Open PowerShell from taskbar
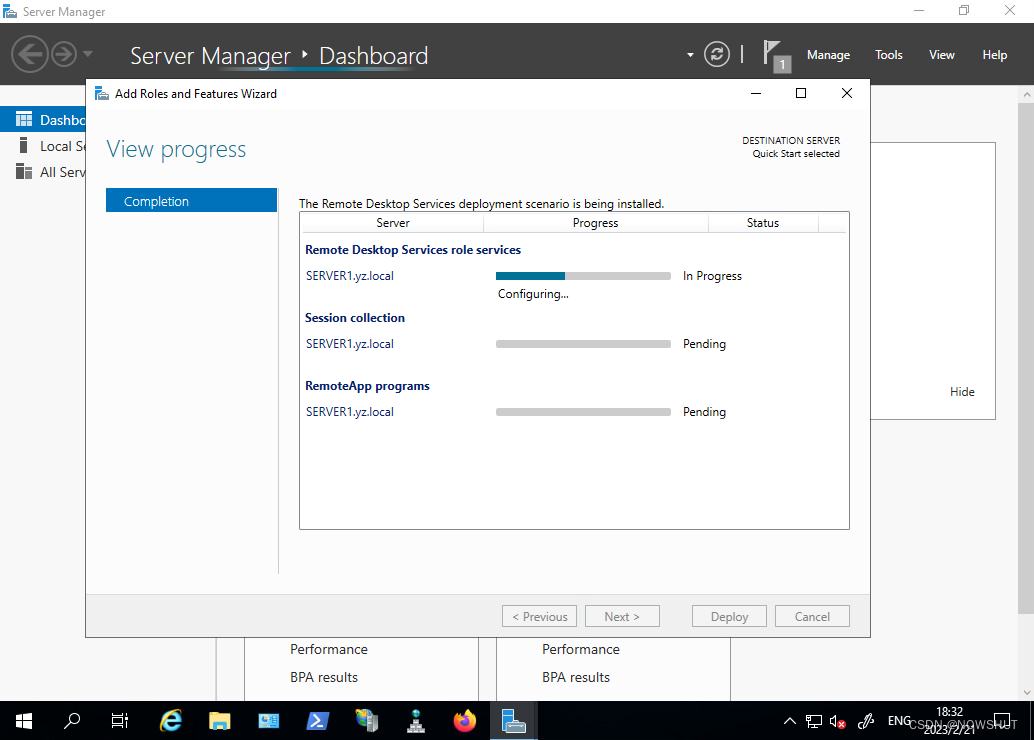Viewport: 1034px width, 740px height. click(x=318, y=721)
